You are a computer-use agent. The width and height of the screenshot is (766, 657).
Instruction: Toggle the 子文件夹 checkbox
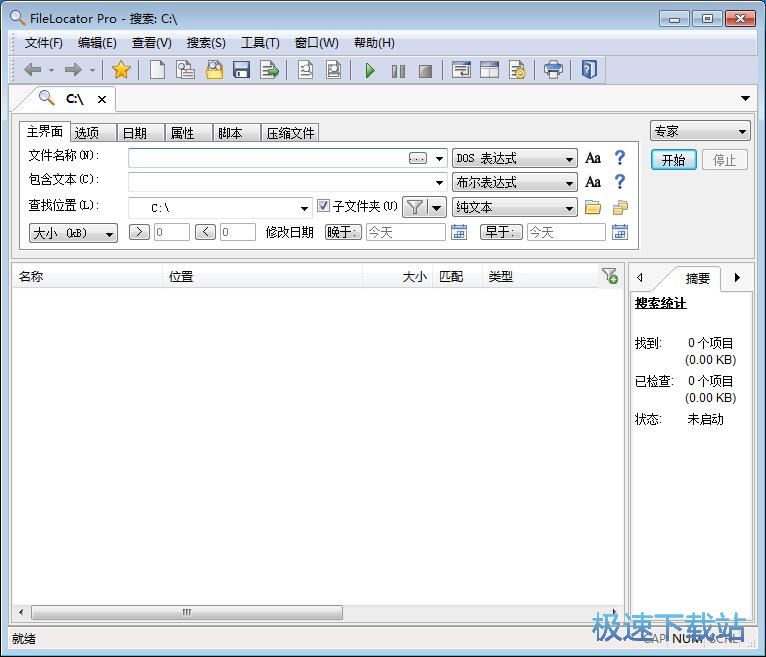click(x=324, y=206)
